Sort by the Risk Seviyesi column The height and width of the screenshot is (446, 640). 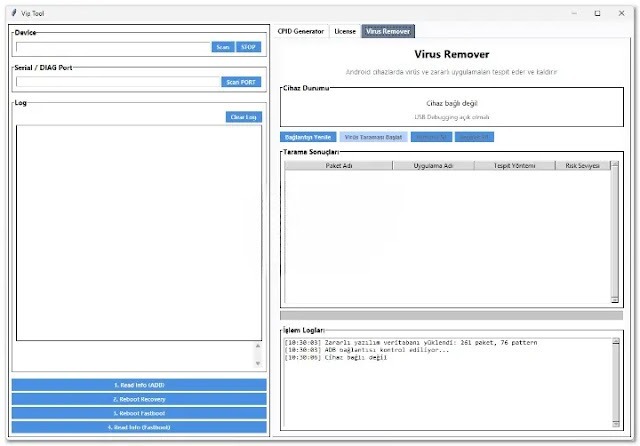[582, 166]
